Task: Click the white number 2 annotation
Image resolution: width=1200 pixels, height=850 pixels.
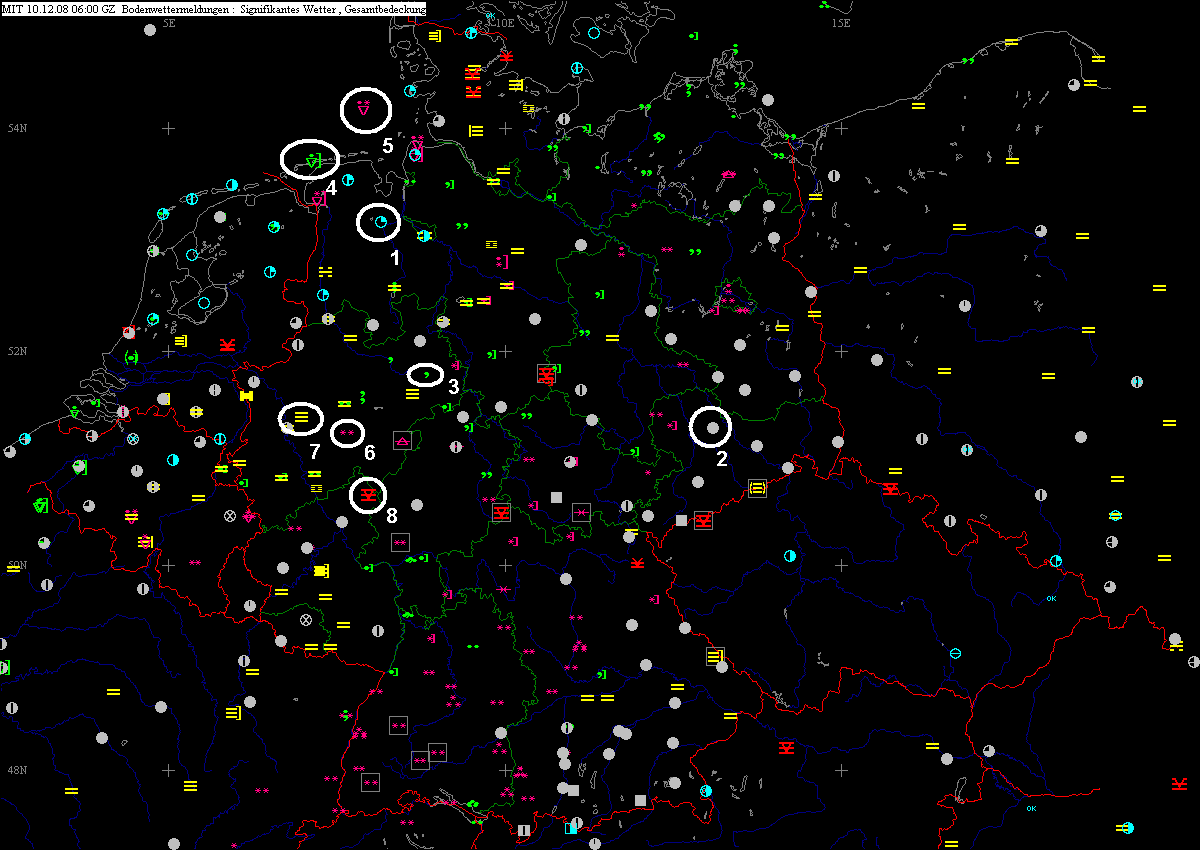Action: 720,459
